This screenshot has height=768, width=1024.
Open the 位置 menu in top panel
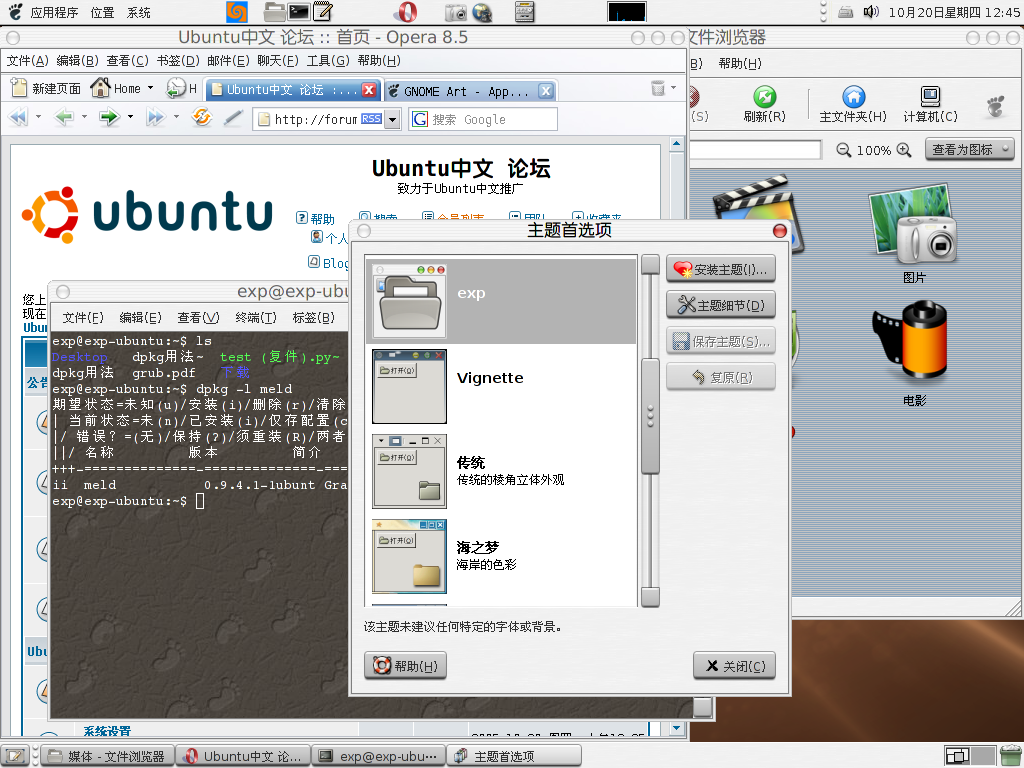point(102,12)
